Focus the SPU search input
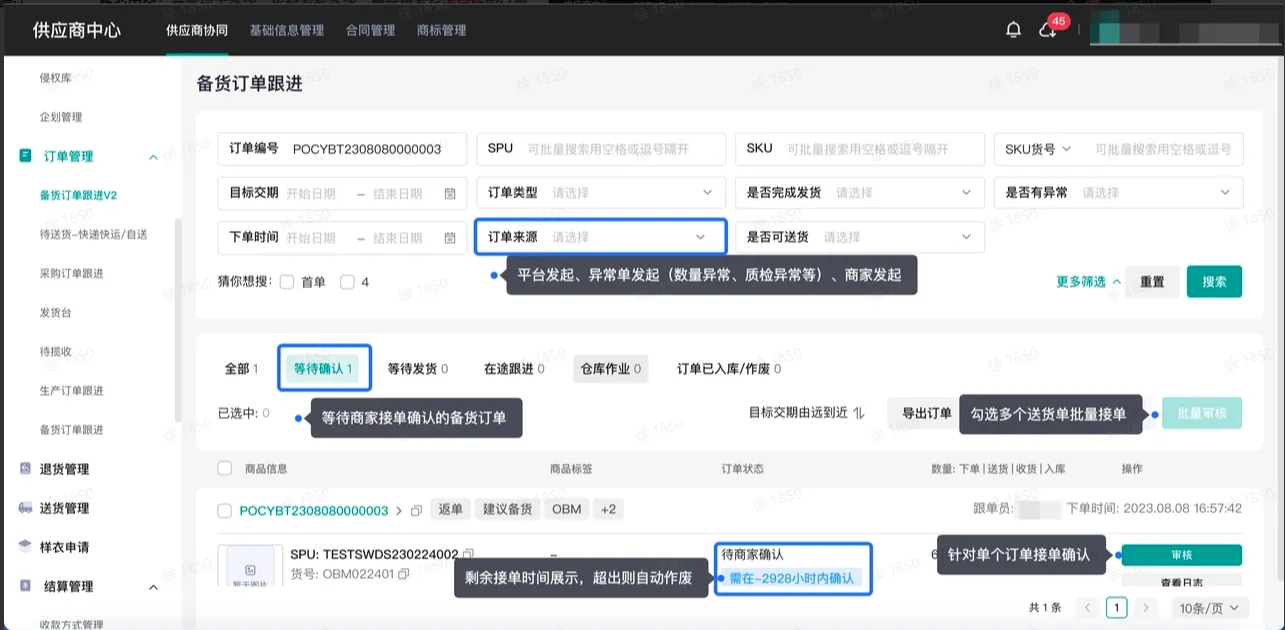The height and width of the screenshot is (630, 1285). pyautogui.click(x=601, y=148)
